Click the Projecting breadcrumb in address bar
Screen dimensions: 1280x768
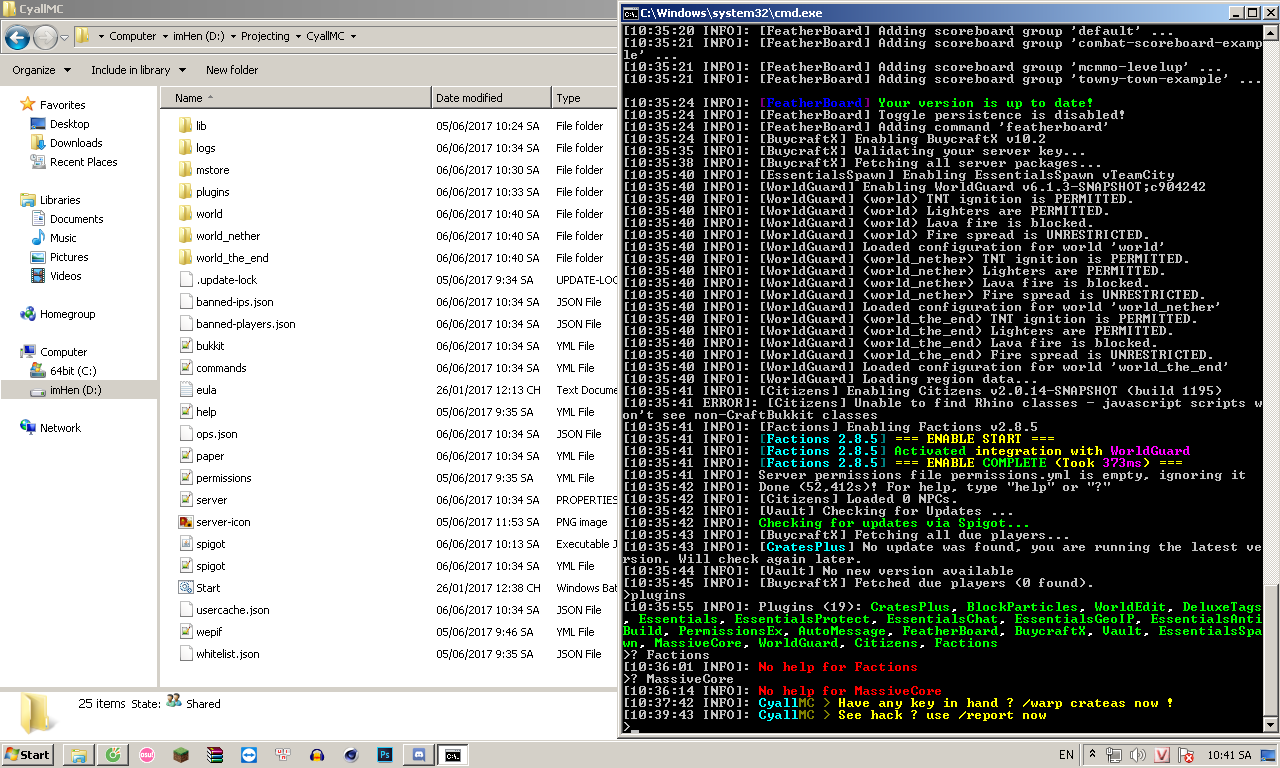click(265, 36)
